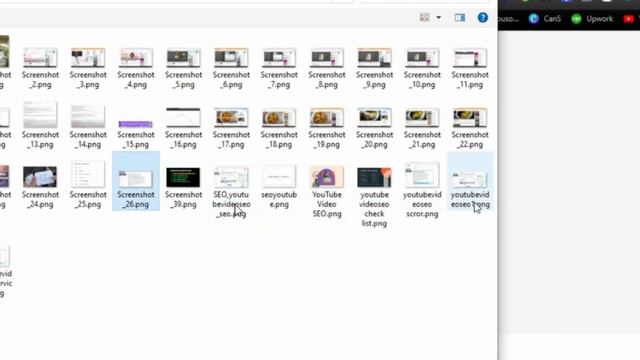This screenshot has width=640, height=360.
Task: Select Screenshot_5.png file
Action: (x=183, y=68)
